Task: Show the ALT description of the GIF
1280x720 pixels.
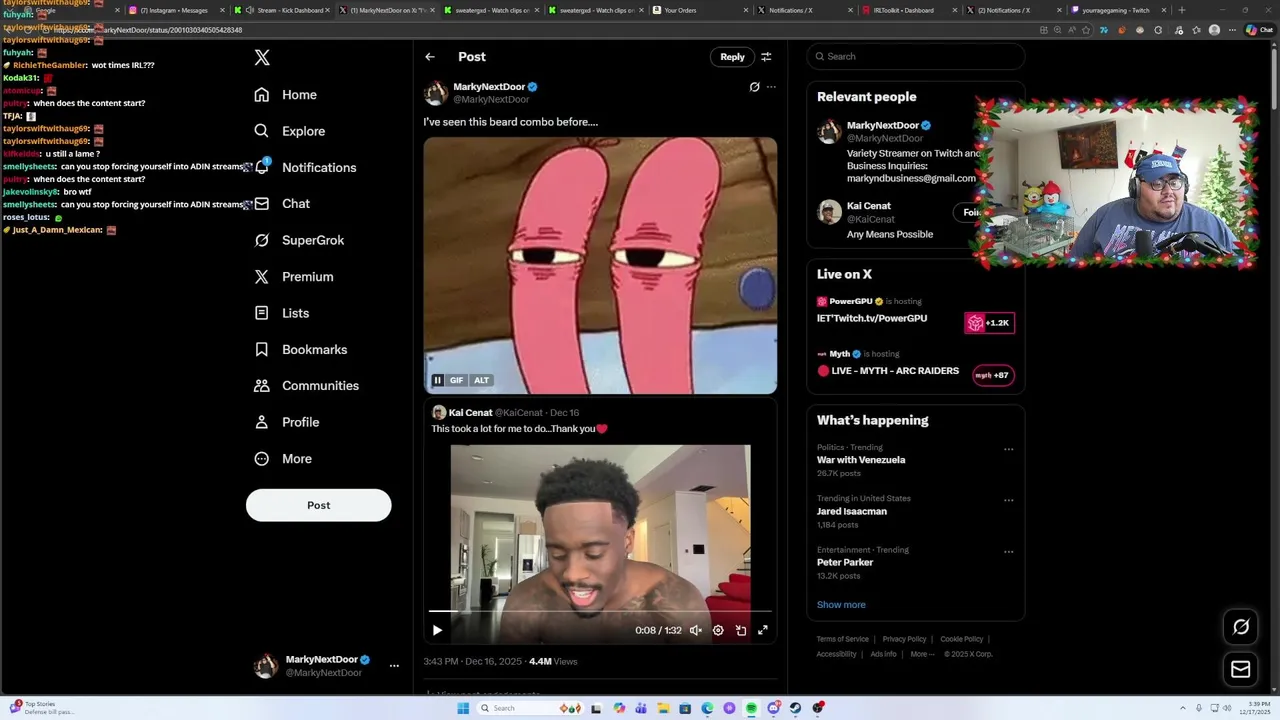Action: pyautogui.click(x=481, y=380)
